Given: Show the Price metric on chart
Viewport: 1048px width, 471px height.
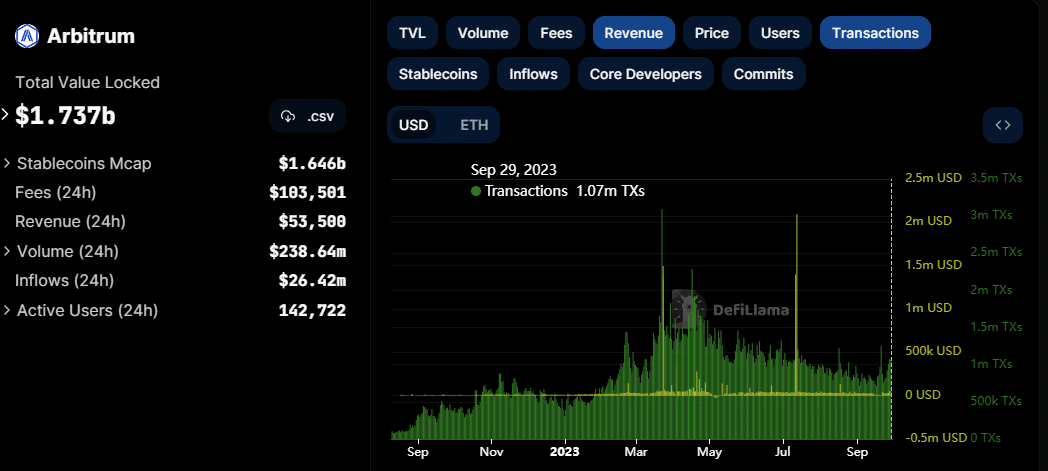Looking at the screenshot, I should (711, 33).
